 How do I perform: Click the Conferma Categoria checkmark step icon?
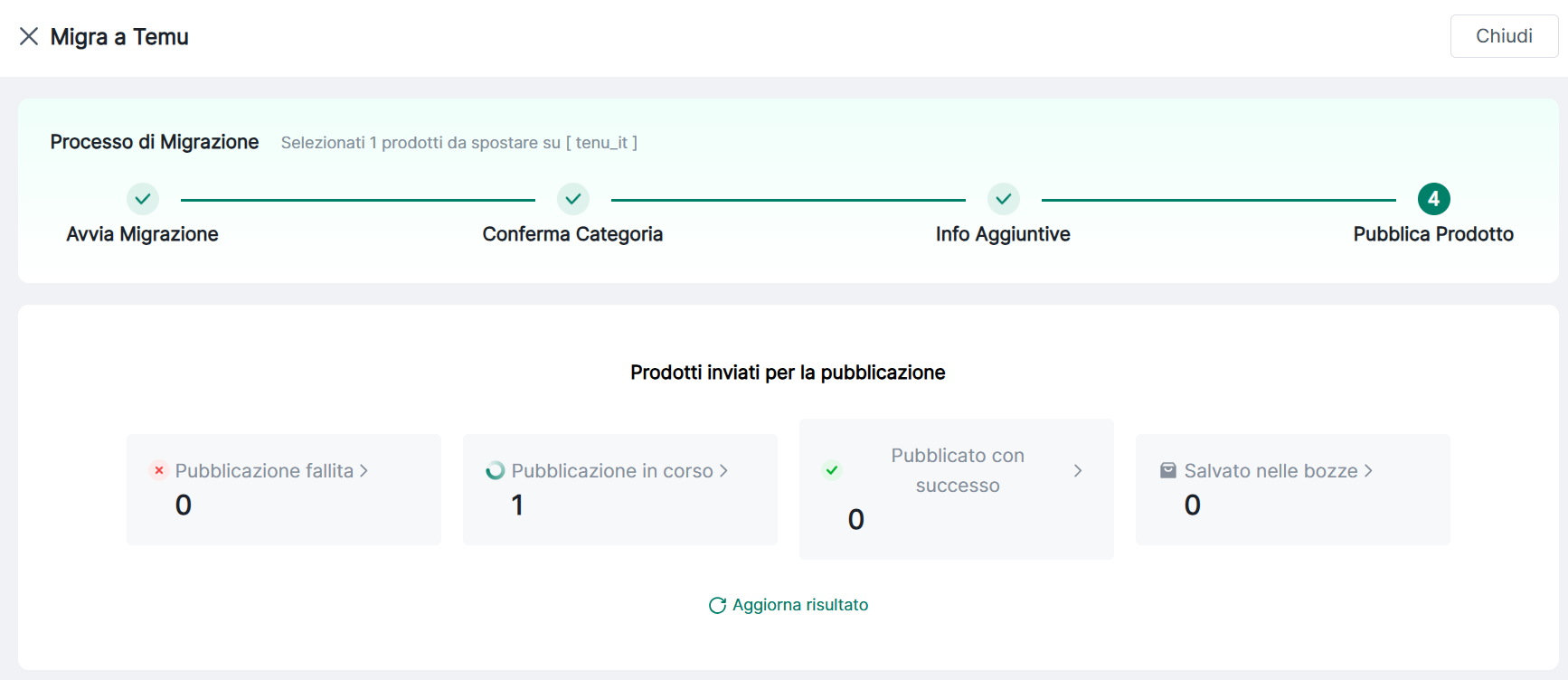pos(573,199)
